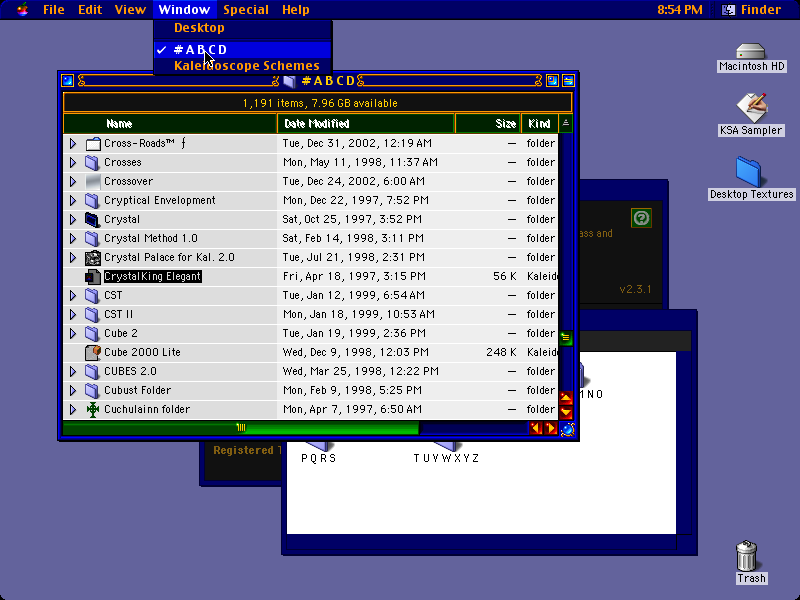Open the Special menu
This screenshot has width=800, height=600.
point(246,10)
